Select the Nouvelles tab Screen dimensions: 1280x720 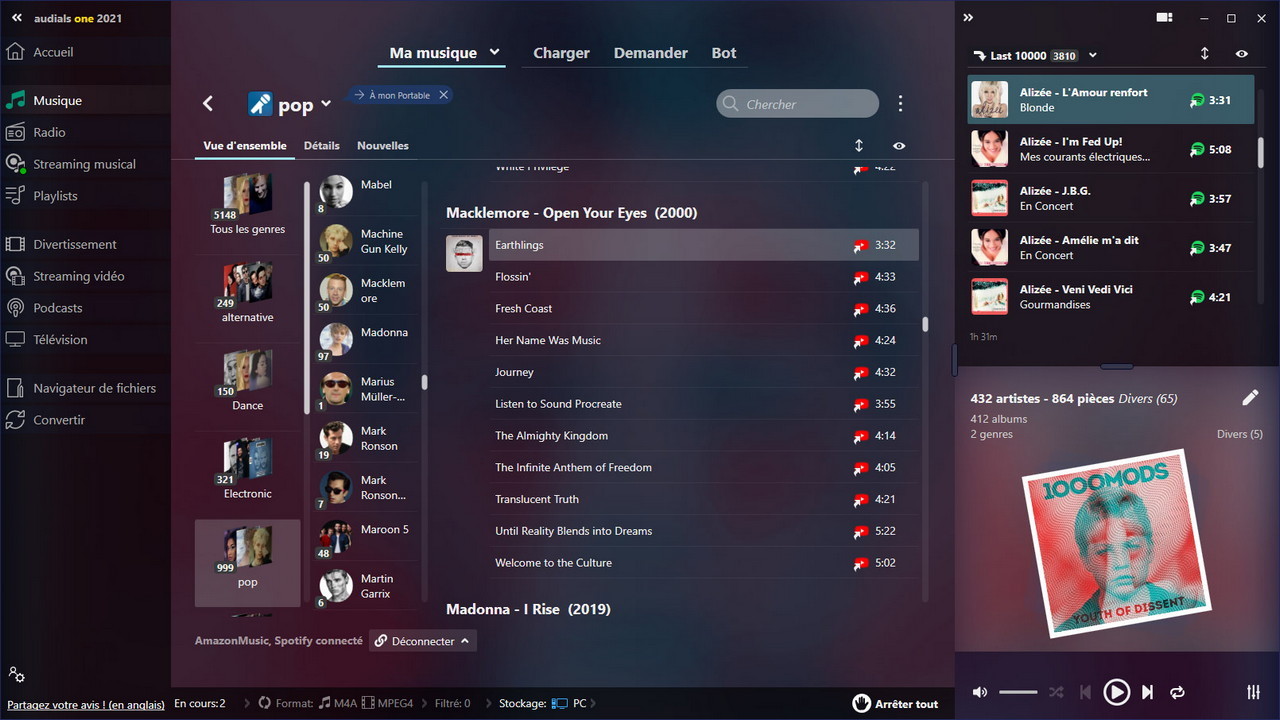(383, 146)
